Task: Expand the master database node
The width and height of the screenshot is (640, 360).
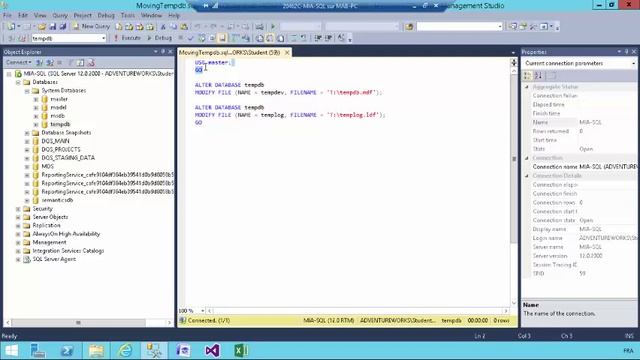Action: point(36,99)
